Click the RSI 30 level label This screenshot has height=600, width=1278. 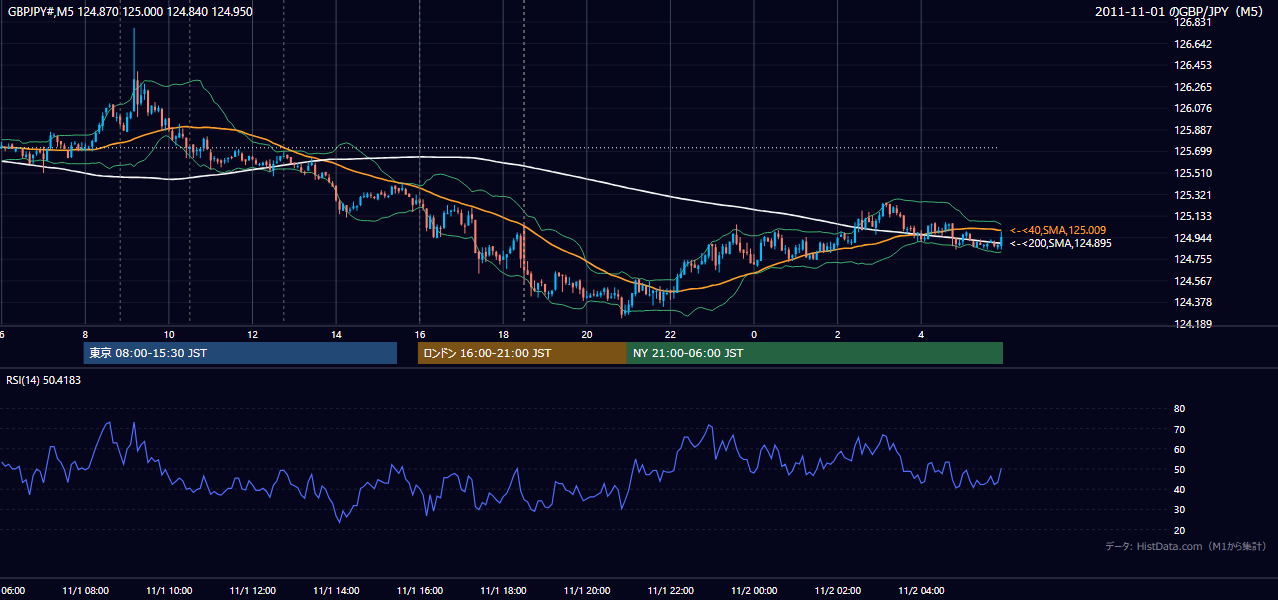coord(1179,509)
